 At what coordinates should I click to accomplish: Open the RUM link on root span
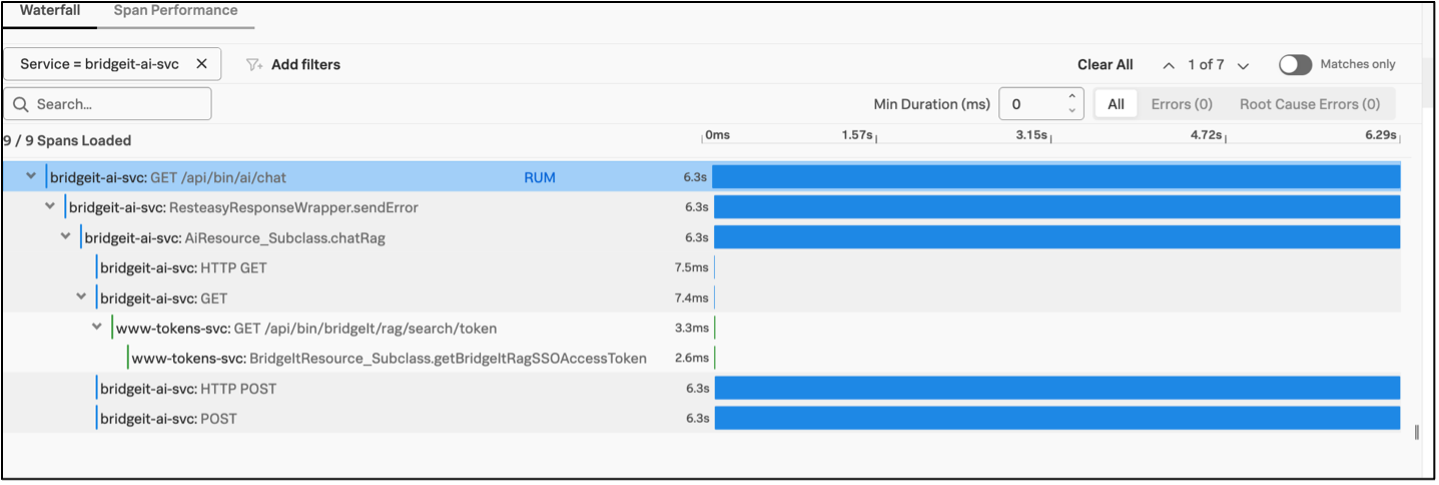(x=539, y=178)
